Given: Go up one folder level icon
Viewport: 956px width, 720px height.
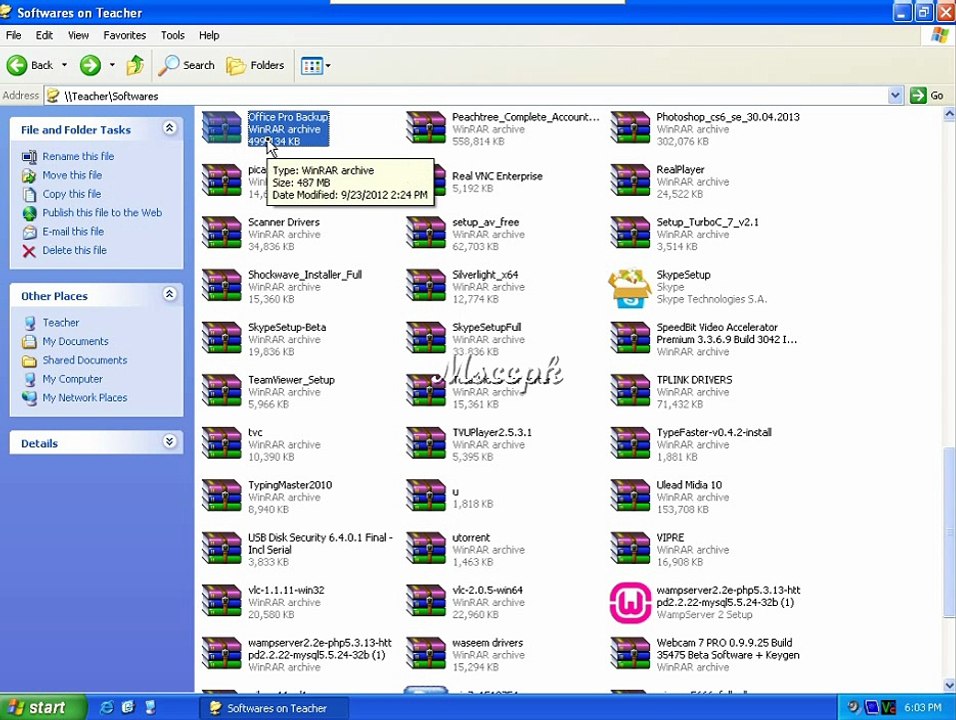Looking at the screenshot, I should tap(135, 65).
